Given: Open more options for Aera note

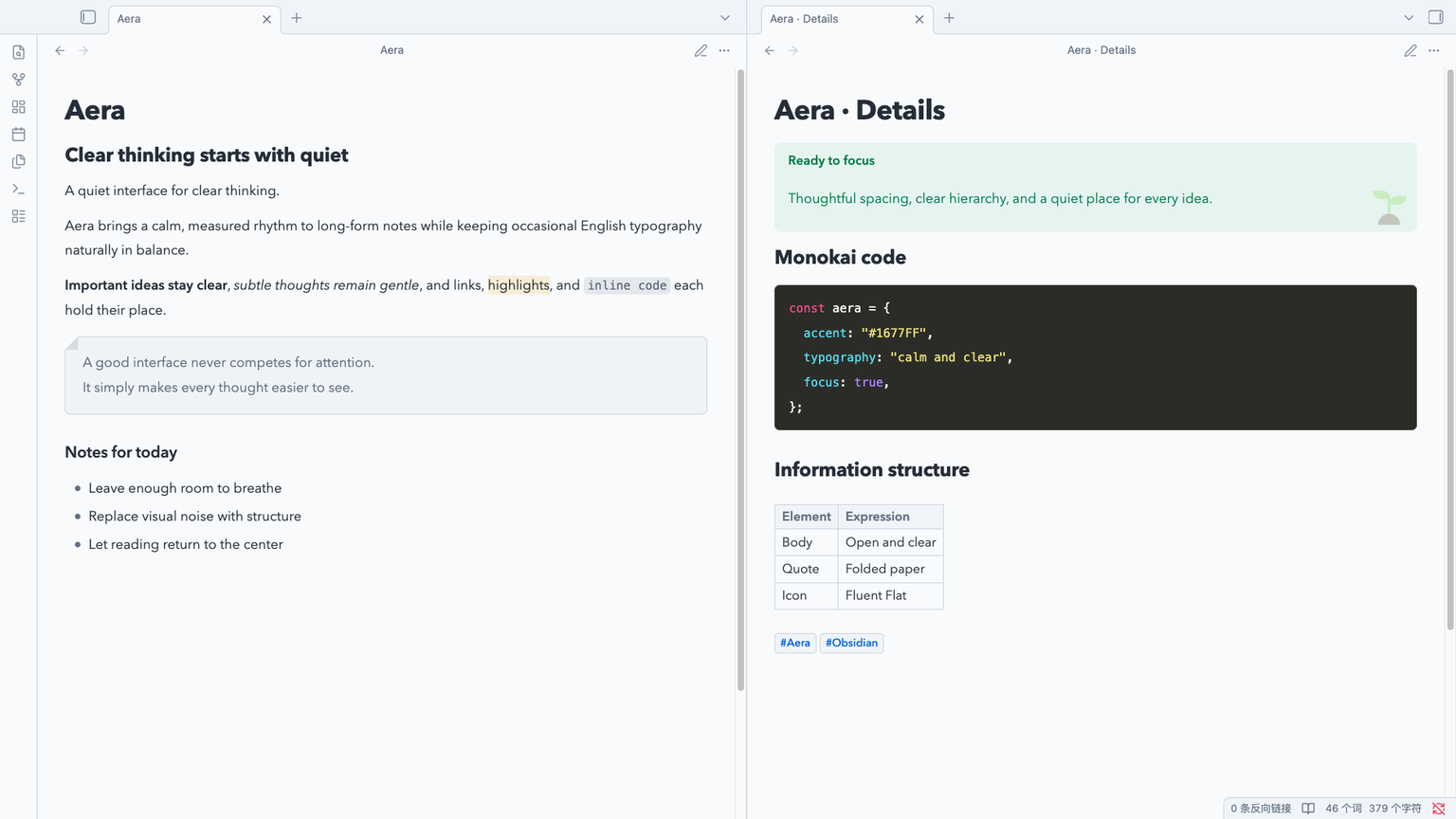Looking at the screenshot, I should (x=724, y=50).
